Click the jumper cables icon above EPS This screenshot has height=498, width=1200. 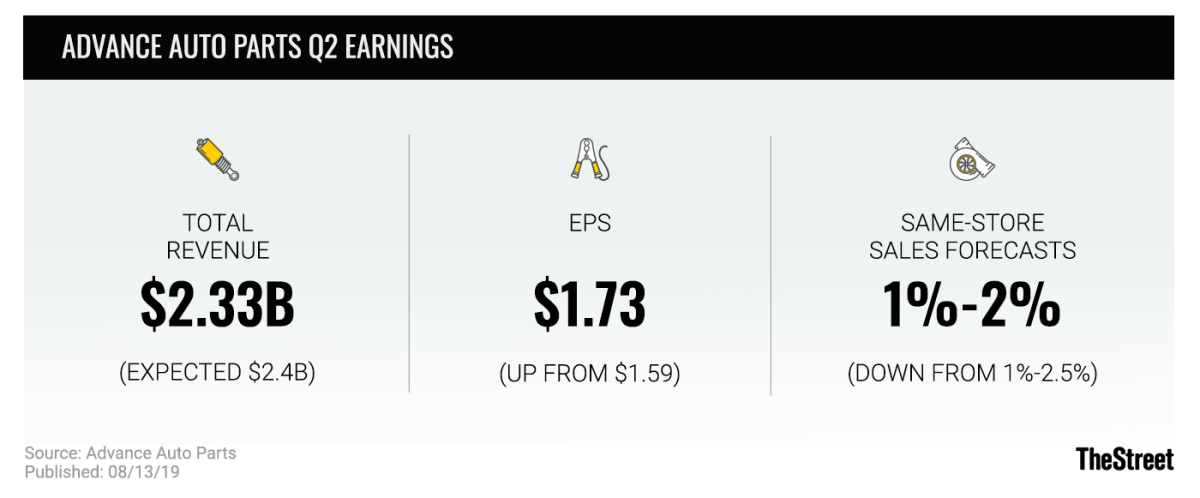tap(590, 159)
